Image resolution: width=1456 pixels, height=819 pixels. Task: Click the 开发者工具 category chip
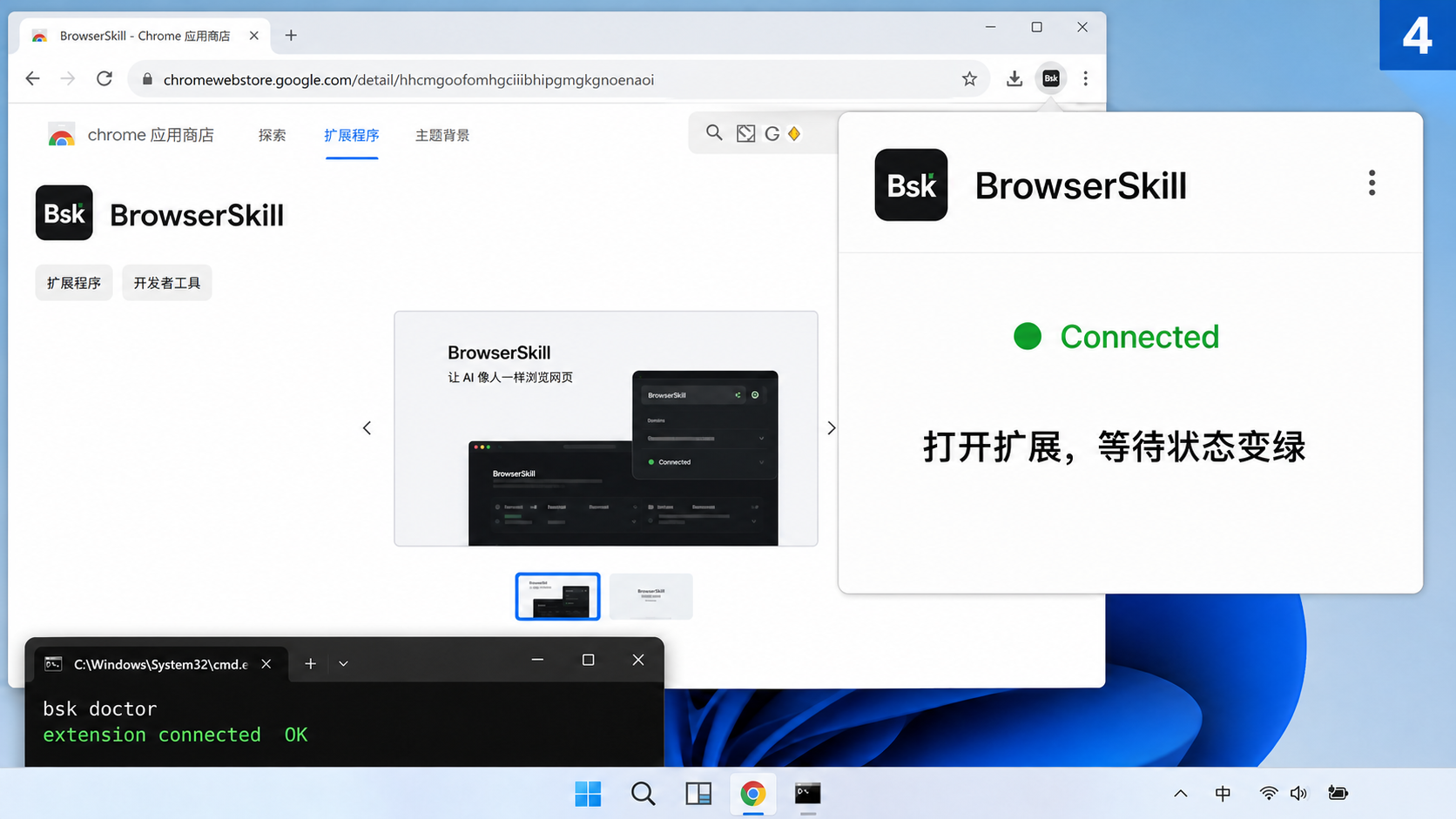(x=167, y=283)
